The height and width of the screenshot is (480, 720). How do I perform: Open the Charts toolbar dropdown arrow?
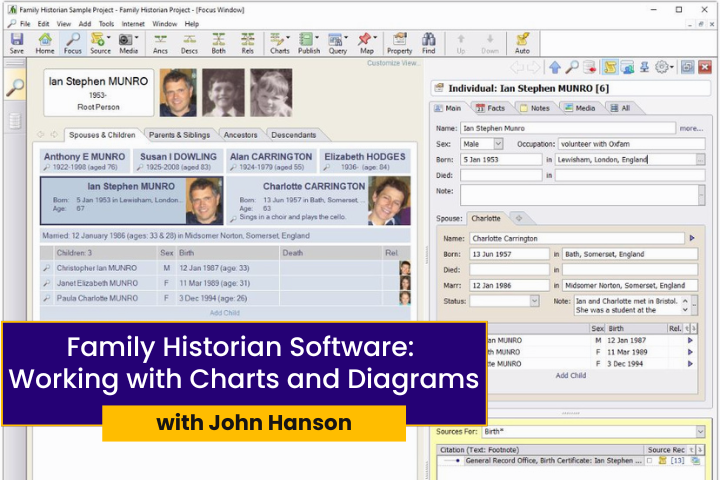(x=288, y=38)
